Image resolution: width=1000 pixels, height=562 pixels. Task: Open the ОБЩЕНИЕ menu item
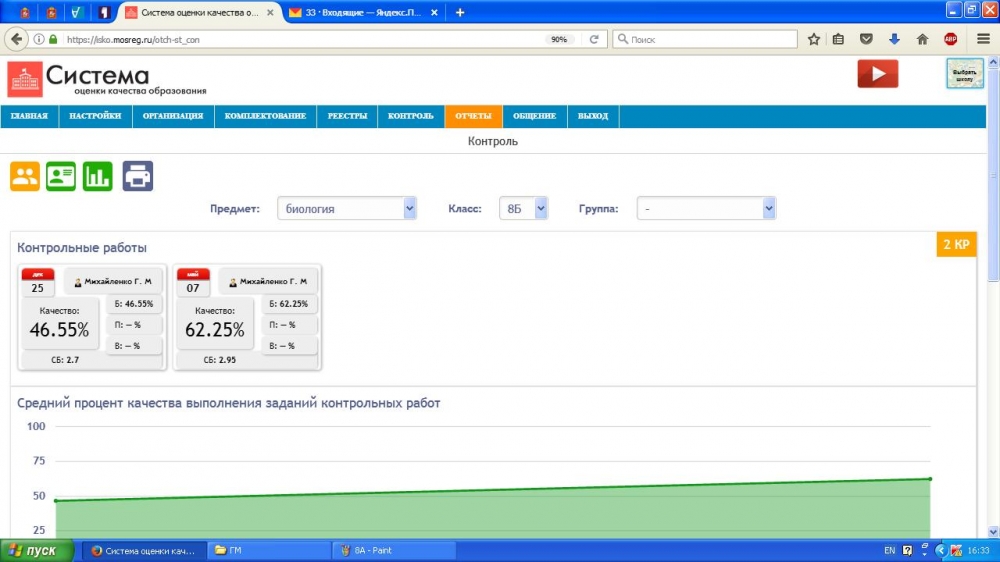click(534, 116)
